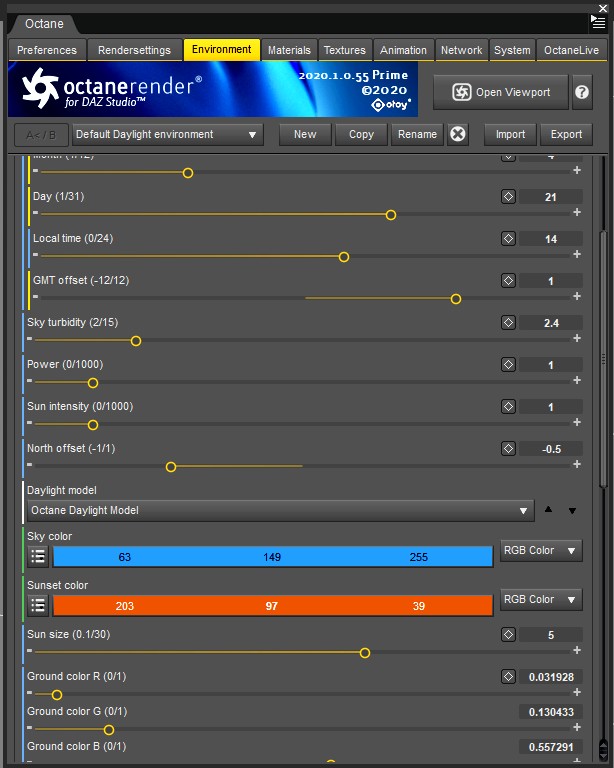
Task: Toggle keyframe diamond for Sun size
Action: click(x=508, y=635)
